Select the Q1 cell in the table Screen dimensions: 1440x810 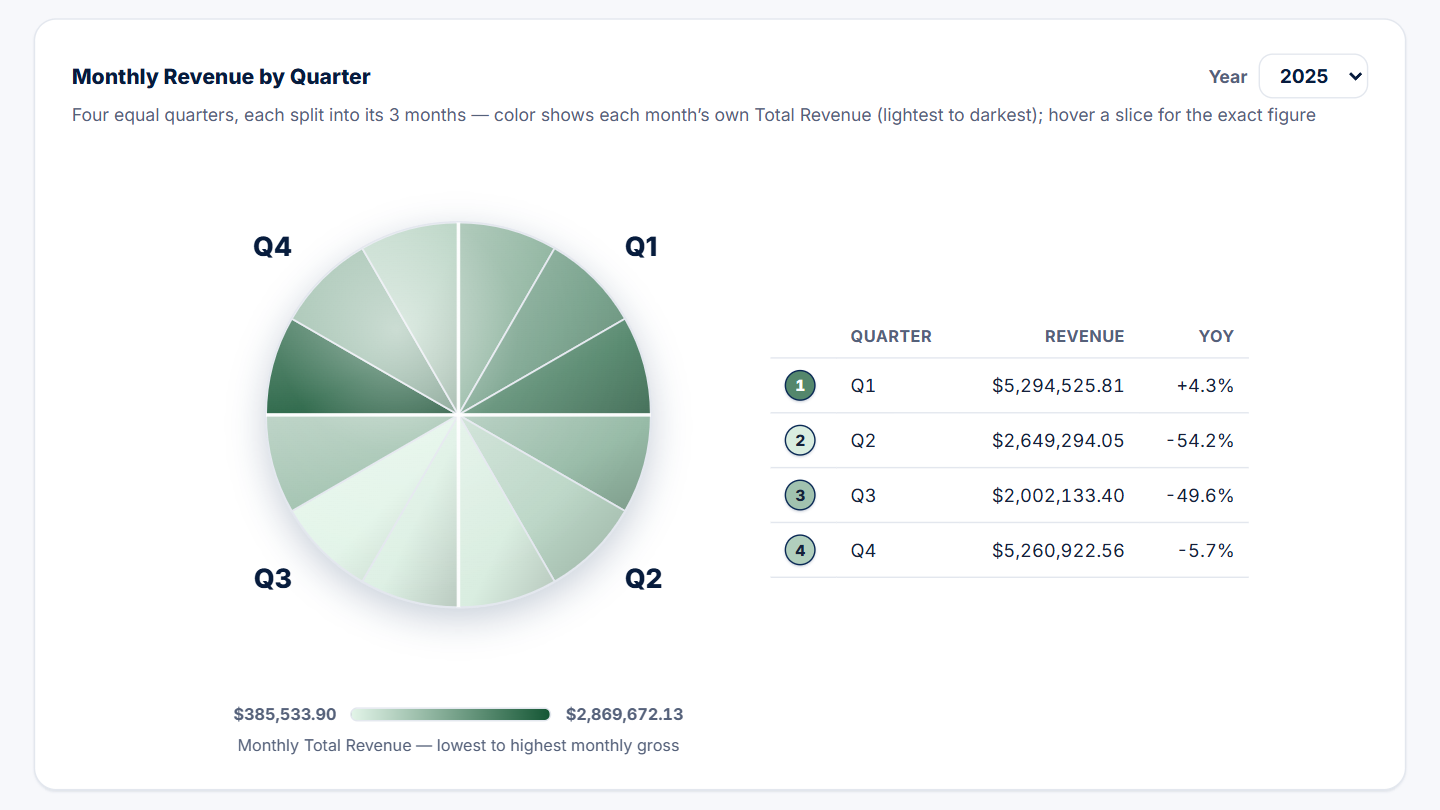coord(863,385)
